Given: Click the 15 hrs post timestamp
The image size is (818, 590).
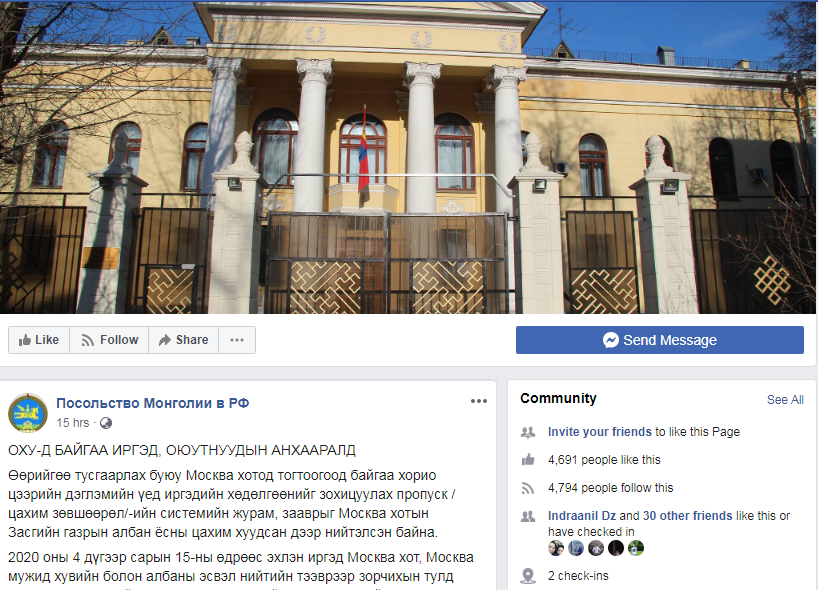Looking at the screenshot, I should [x=73, y=423].
